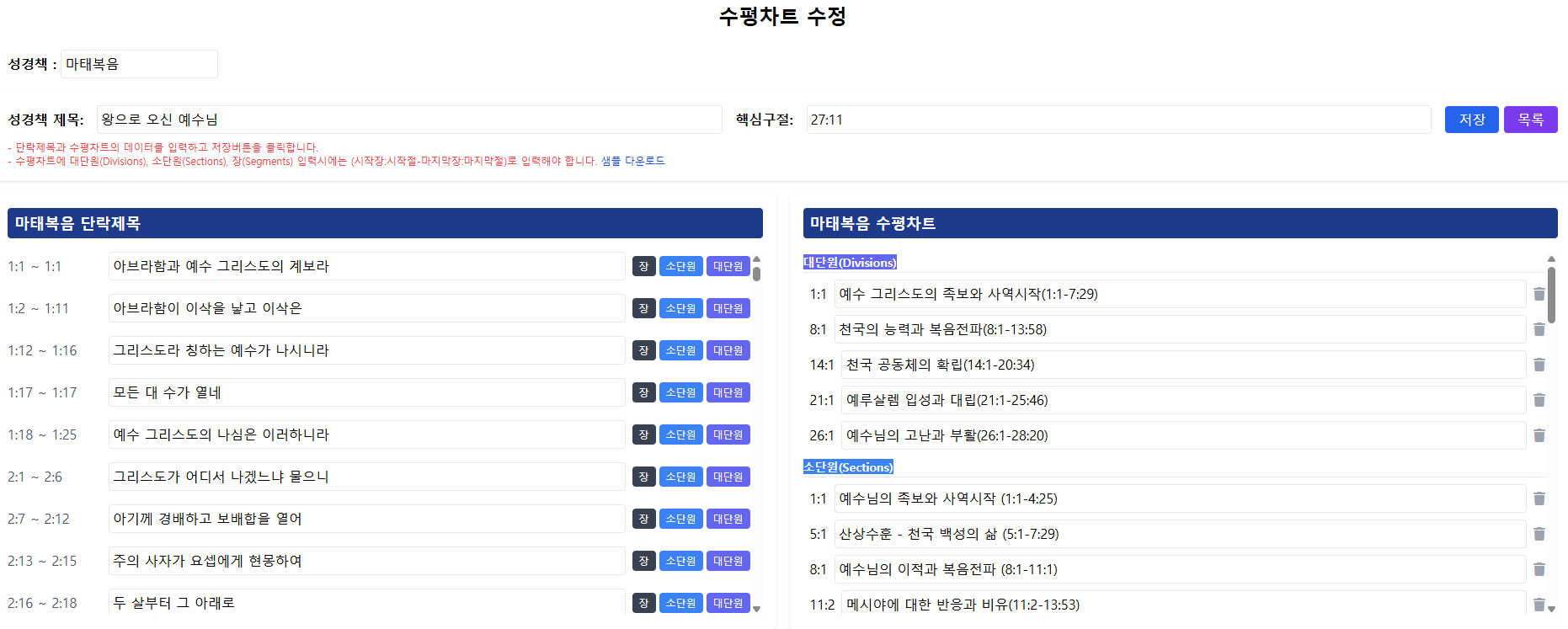
Task: Open the list with 목록 button
Action: click(x=1530, y=120)
